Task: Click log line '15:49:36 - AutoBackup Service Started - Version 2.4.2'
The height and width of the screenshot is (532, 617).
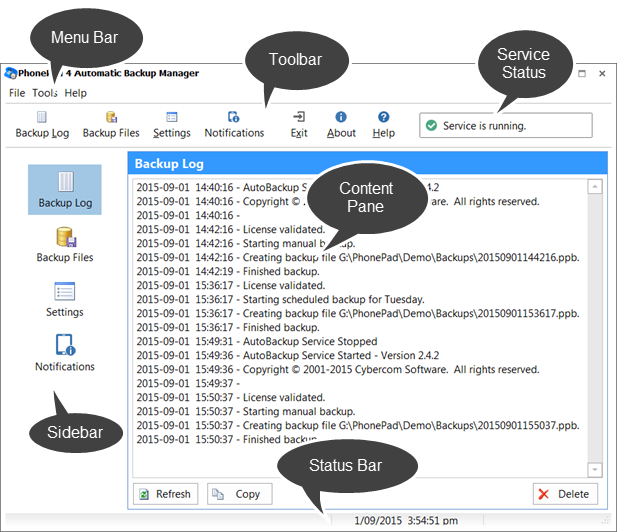Action: [x=288, y=355]
